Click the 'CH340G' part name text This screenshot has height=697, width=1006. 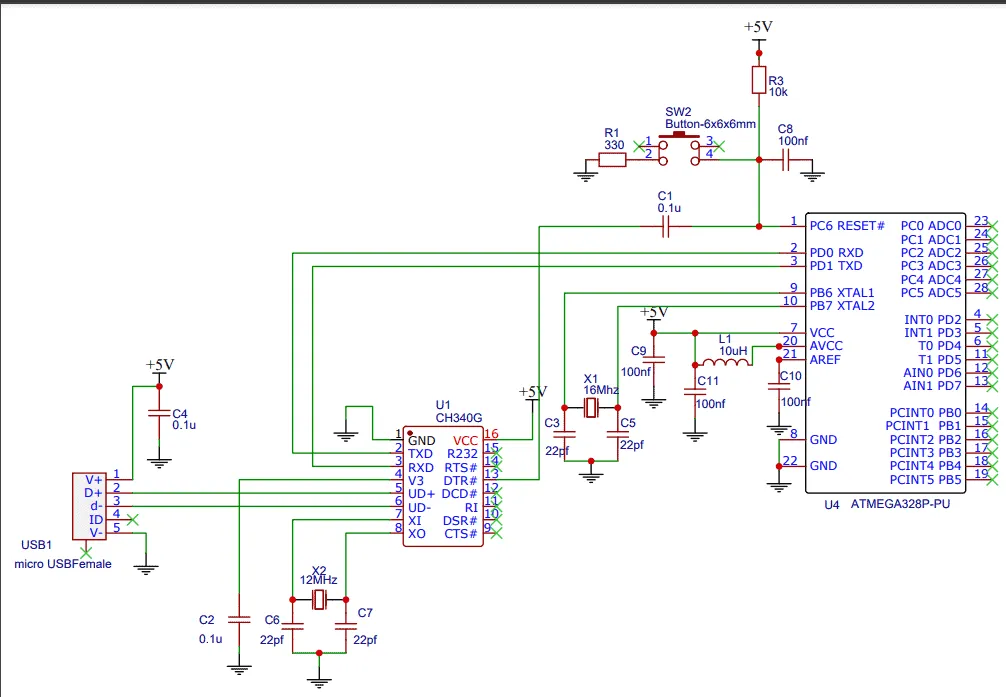point(459,418)
